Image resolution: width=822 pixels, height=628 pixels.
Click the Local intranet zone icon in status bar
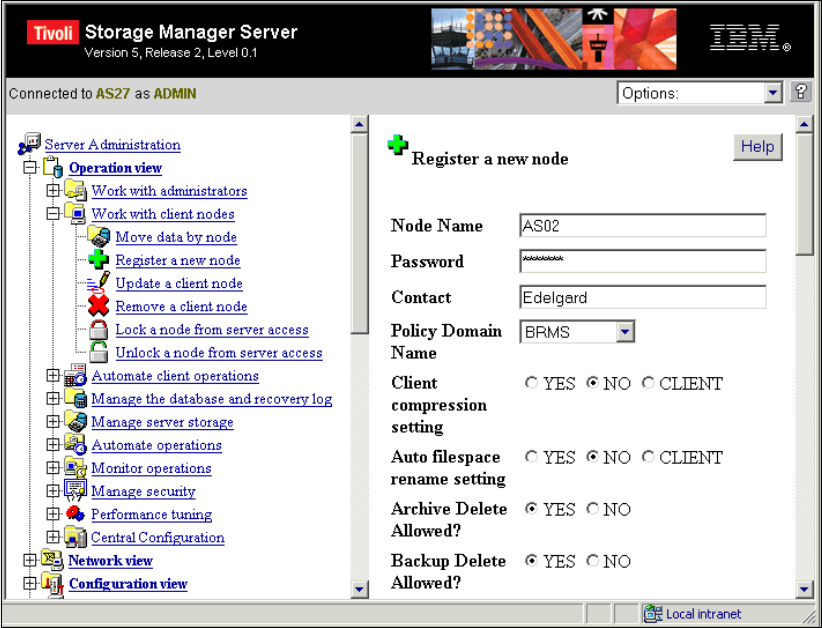(653, 613)
